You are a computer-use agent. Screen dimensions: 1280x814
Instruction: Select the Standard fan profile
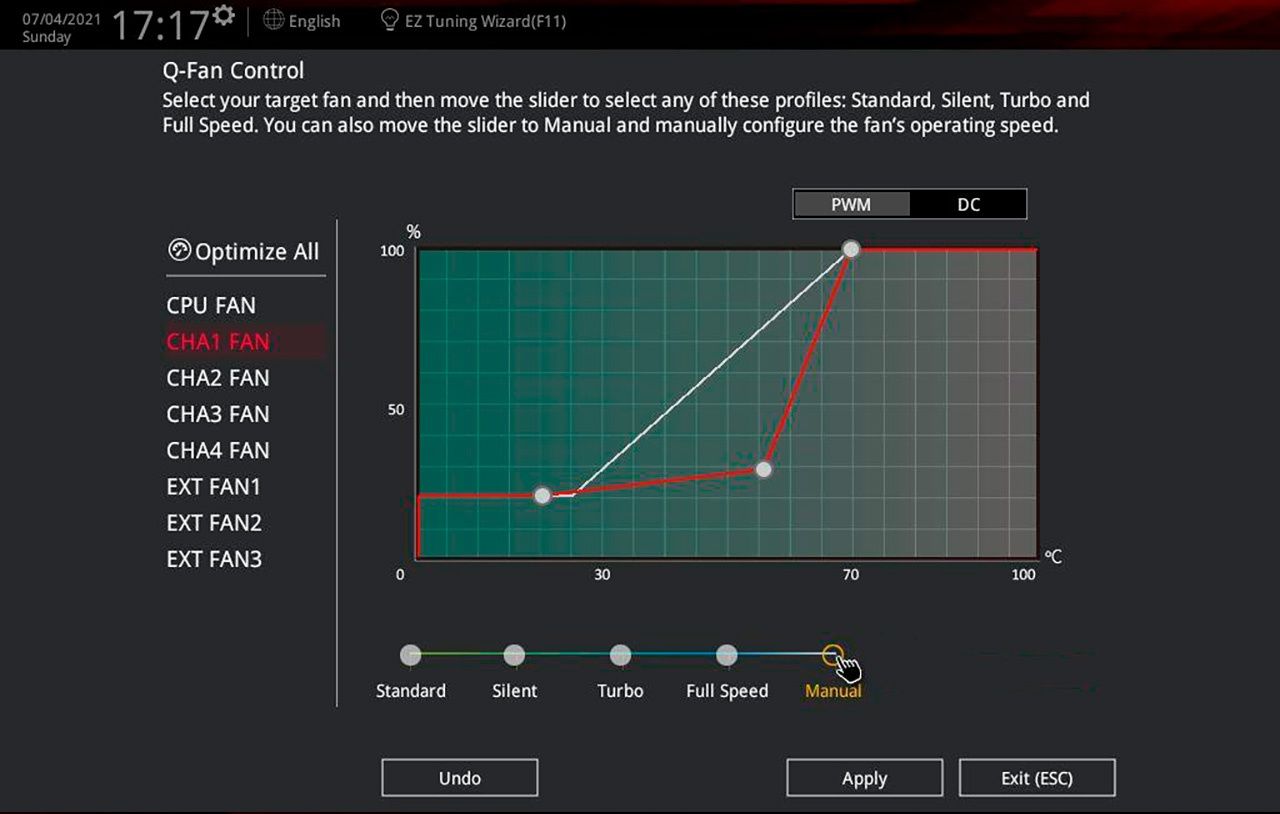tap(411, 655)
